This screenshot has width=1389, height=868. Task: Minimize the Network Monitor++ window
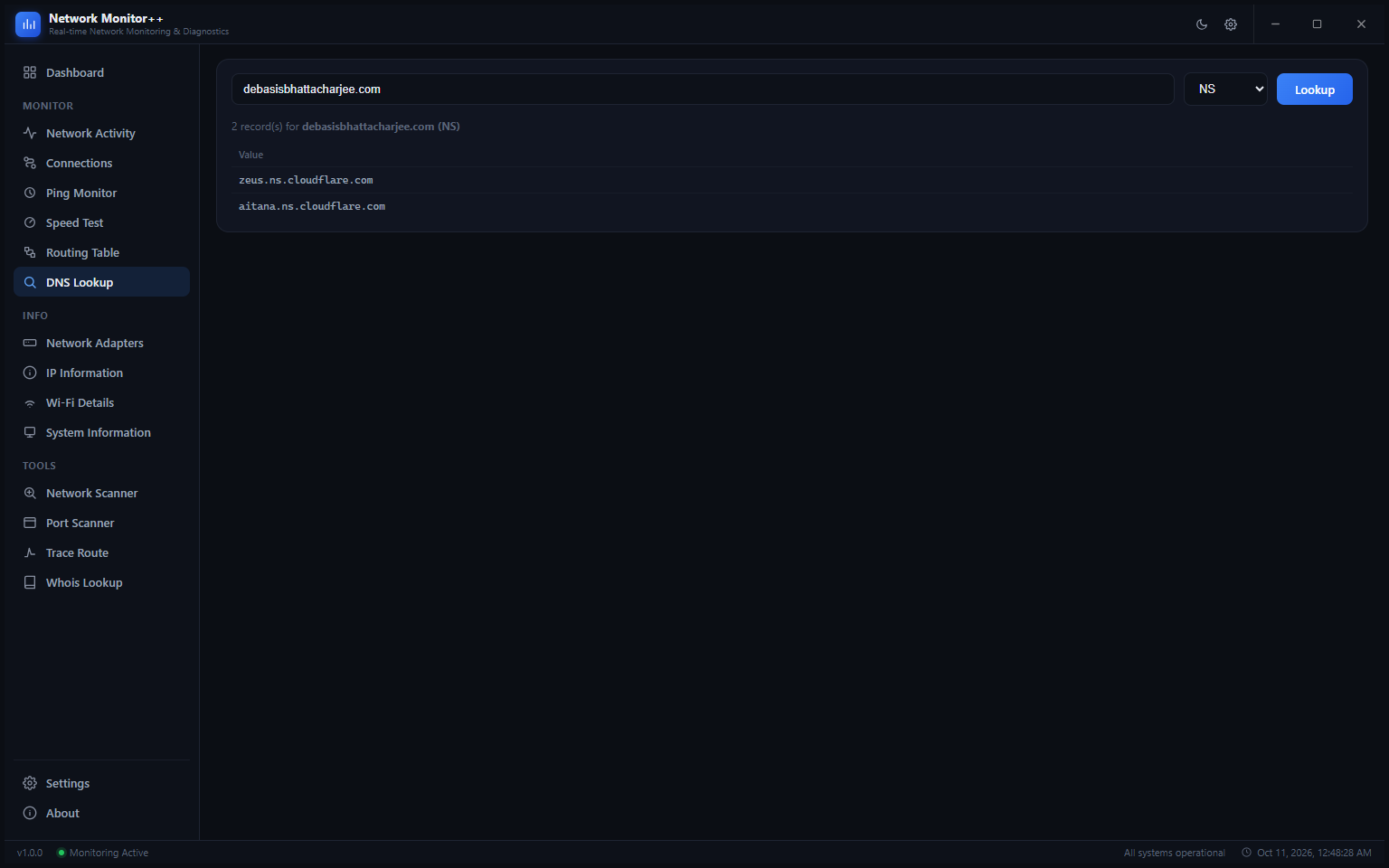click(1275, 24)
